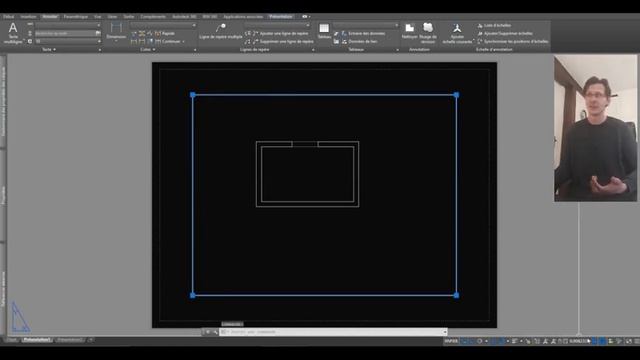Click the top-left viewport grip
Viewport: 640px width, 360px height.
[x=193, y=95]
